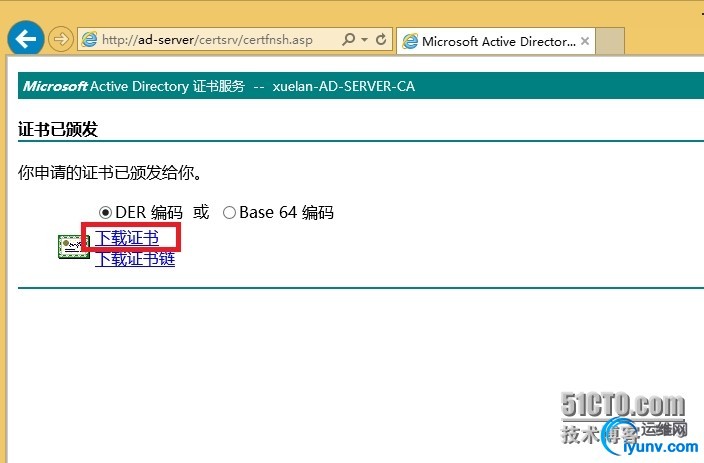This screenshot has width=704, height=463.
Task: Click the xuelan-AD-SERVER-CA text in banner
Action: click(343, 86)
